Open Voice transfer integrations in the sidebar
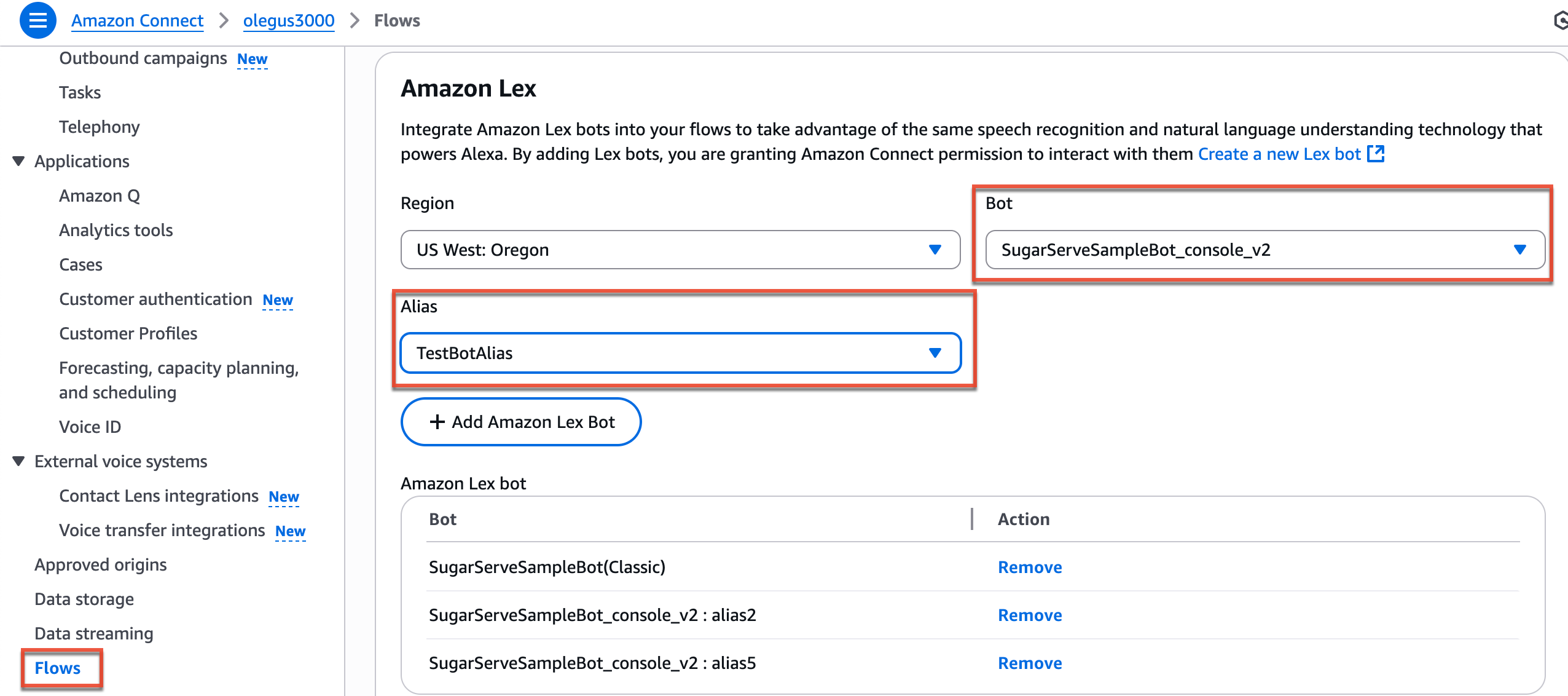 (162, 530)
